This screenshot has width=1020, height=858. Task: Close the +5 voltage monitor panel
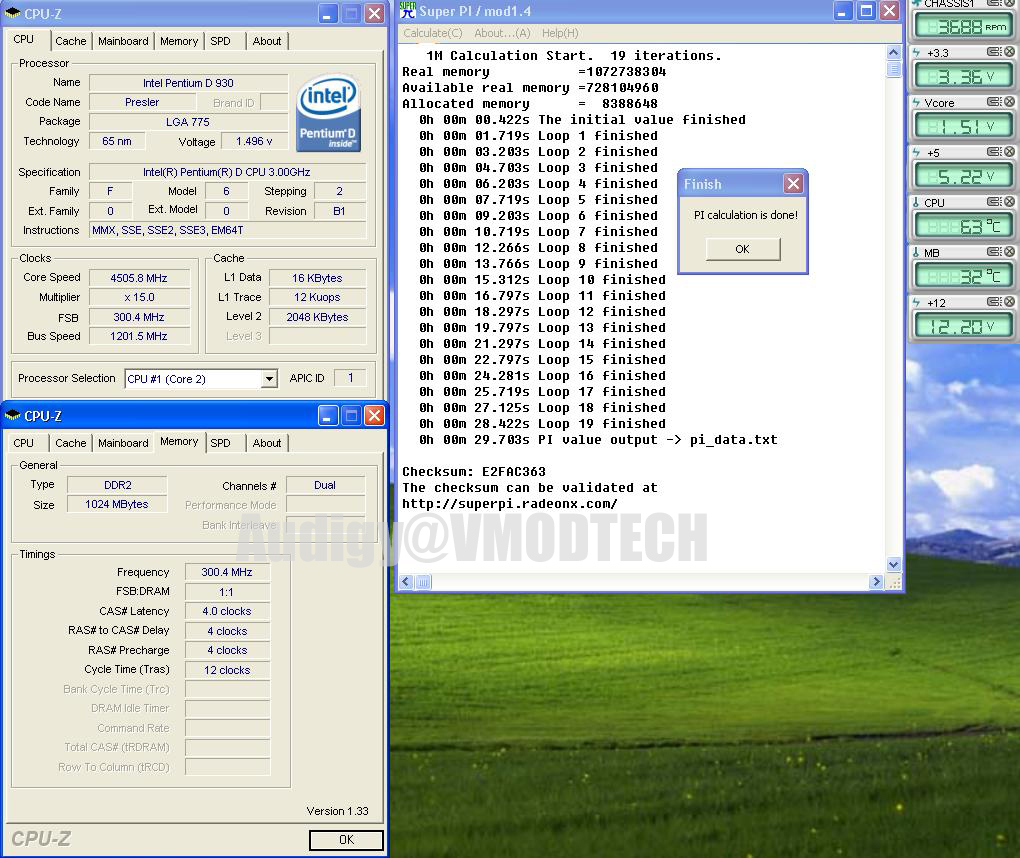click(1009, 152)
